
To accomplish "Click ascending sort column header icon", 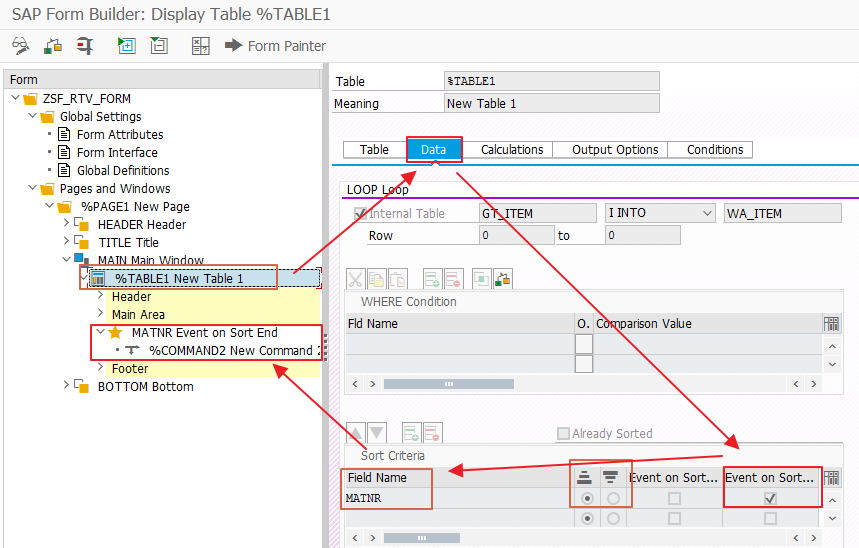I will (585, 478).
